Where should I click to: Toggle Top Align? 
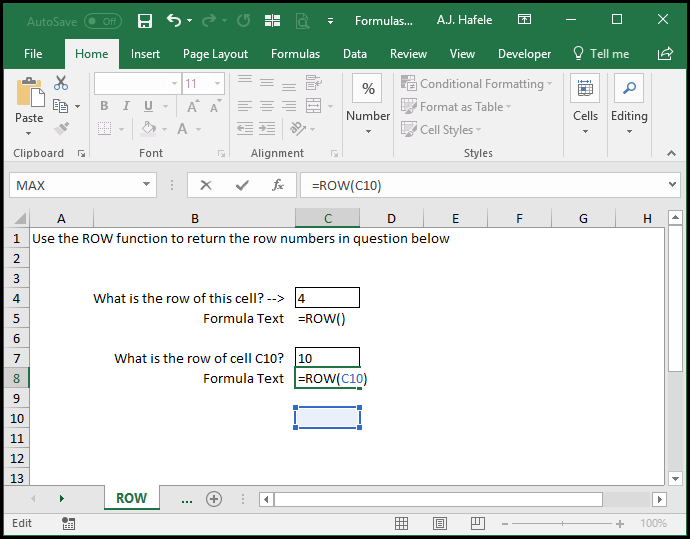(x=245, y=82)
